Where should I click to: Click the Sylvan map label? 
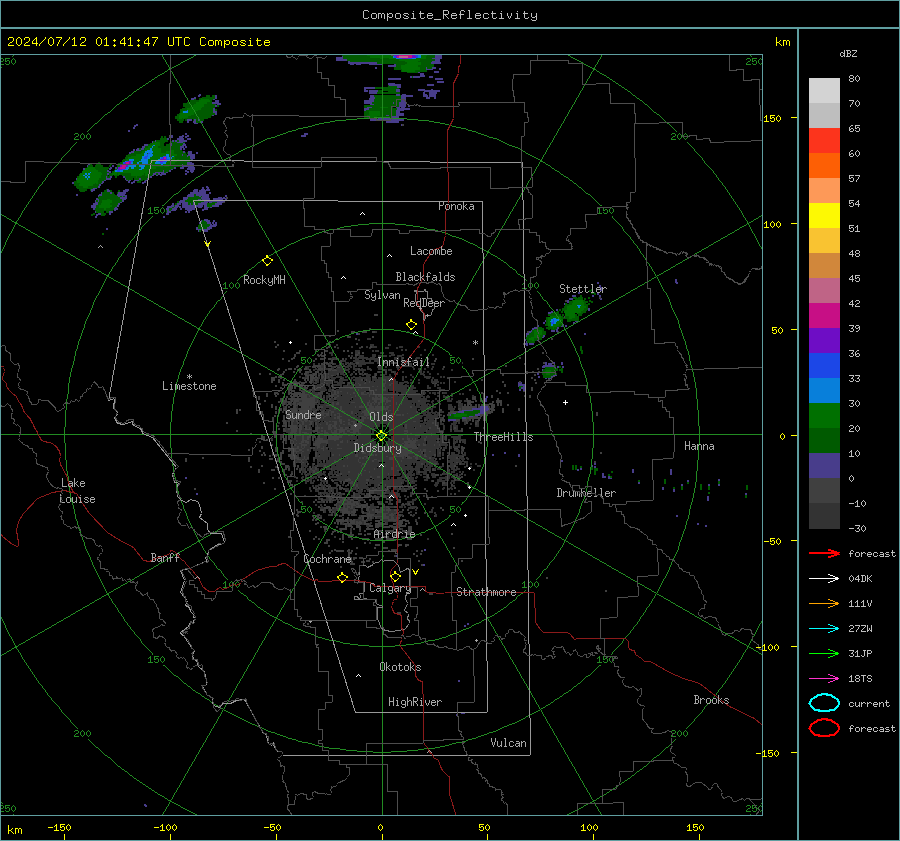tap(382, 295)
